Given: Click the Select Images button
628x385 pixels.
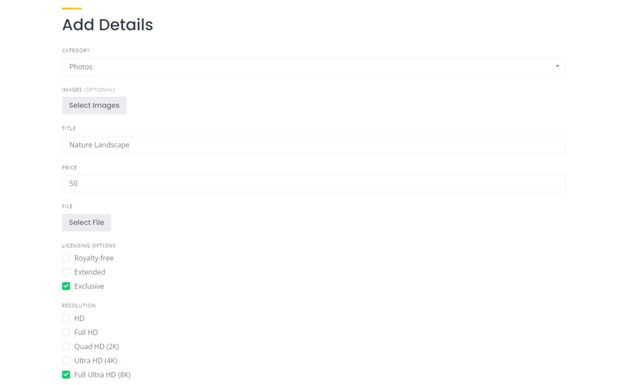Looking at the screenshot, I should (94, 105).
